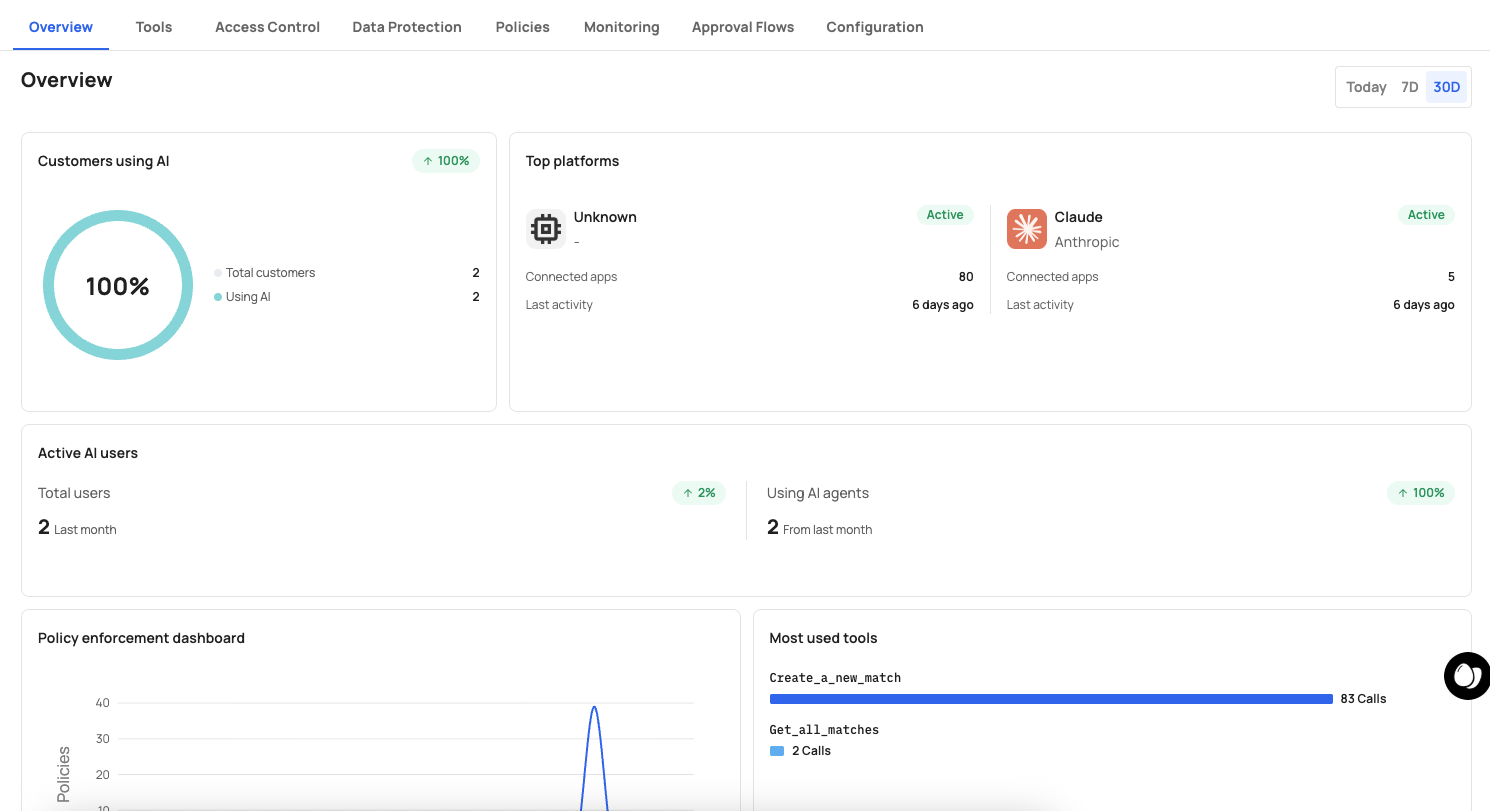The height and width of the screenshot is (811, 1490).
Task: Click the Unknown platform chip icon
Action: point(545,229)
